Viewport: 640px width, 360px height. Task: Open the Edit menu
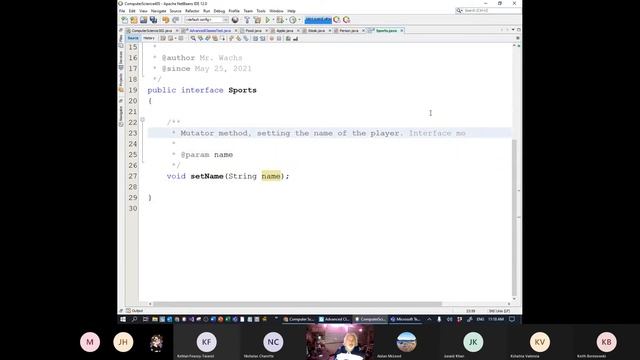point(132,11)
